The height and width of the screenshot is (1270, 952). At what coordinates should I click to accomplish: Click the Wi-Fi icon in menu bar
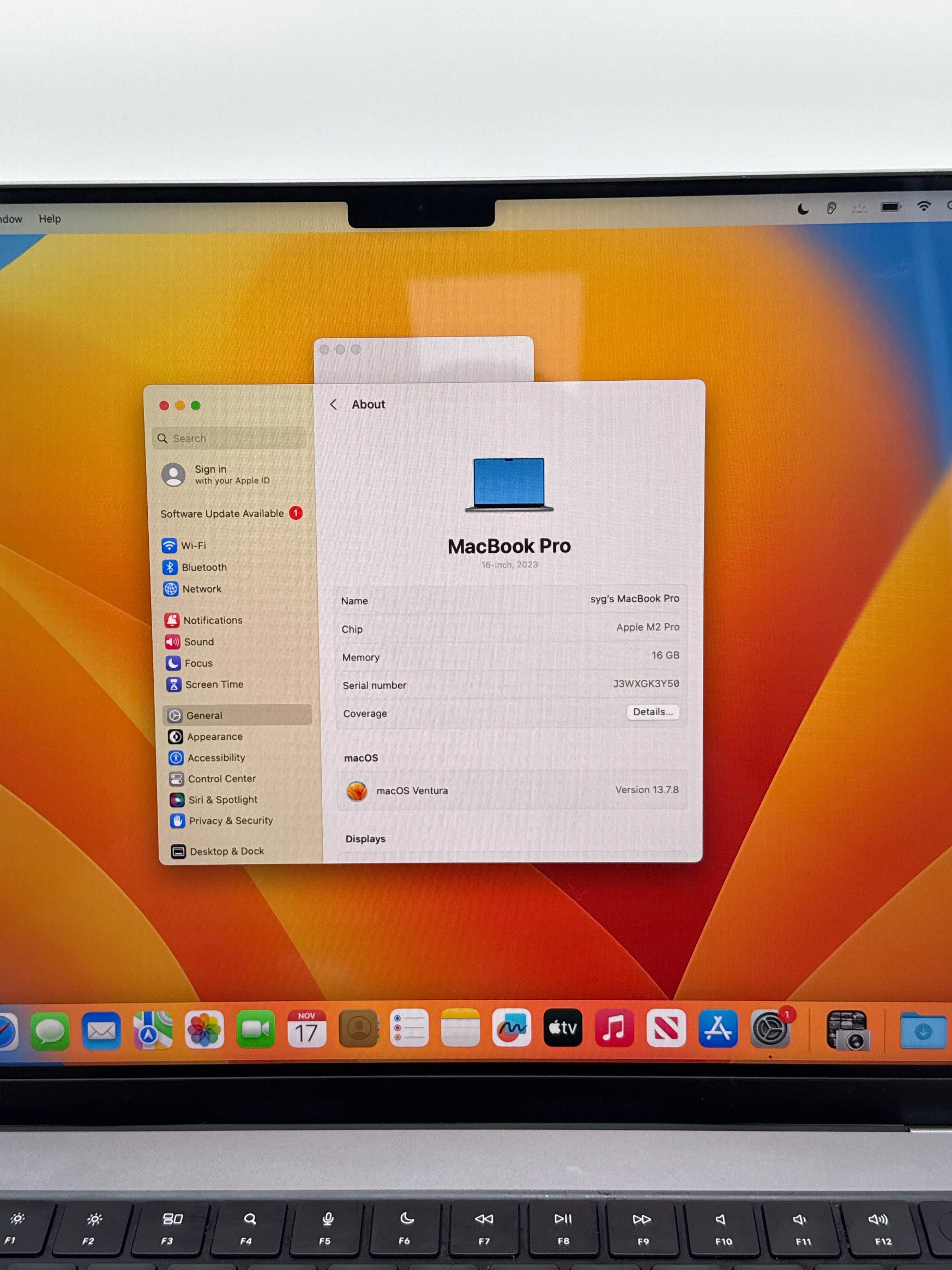coord(923,206)
